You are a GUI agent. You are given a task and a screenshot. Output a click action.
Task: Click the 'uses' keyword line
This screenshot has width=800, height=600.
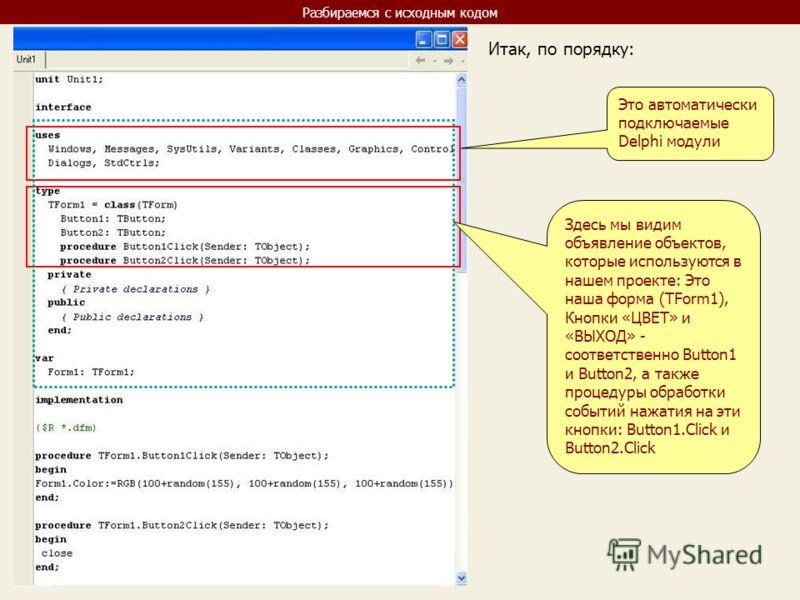(47, 135)
